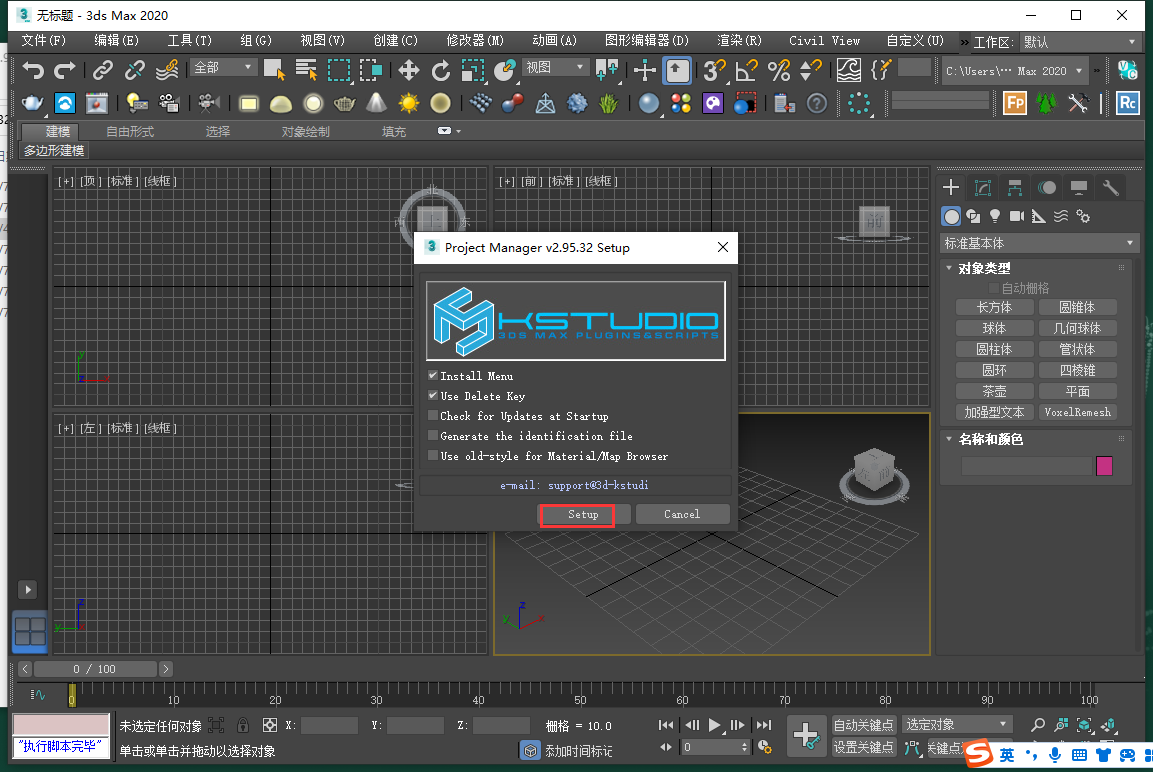Open the 工作区 默认 workspace dropdown
The image size is (1153, 772).
[1079, 42]
